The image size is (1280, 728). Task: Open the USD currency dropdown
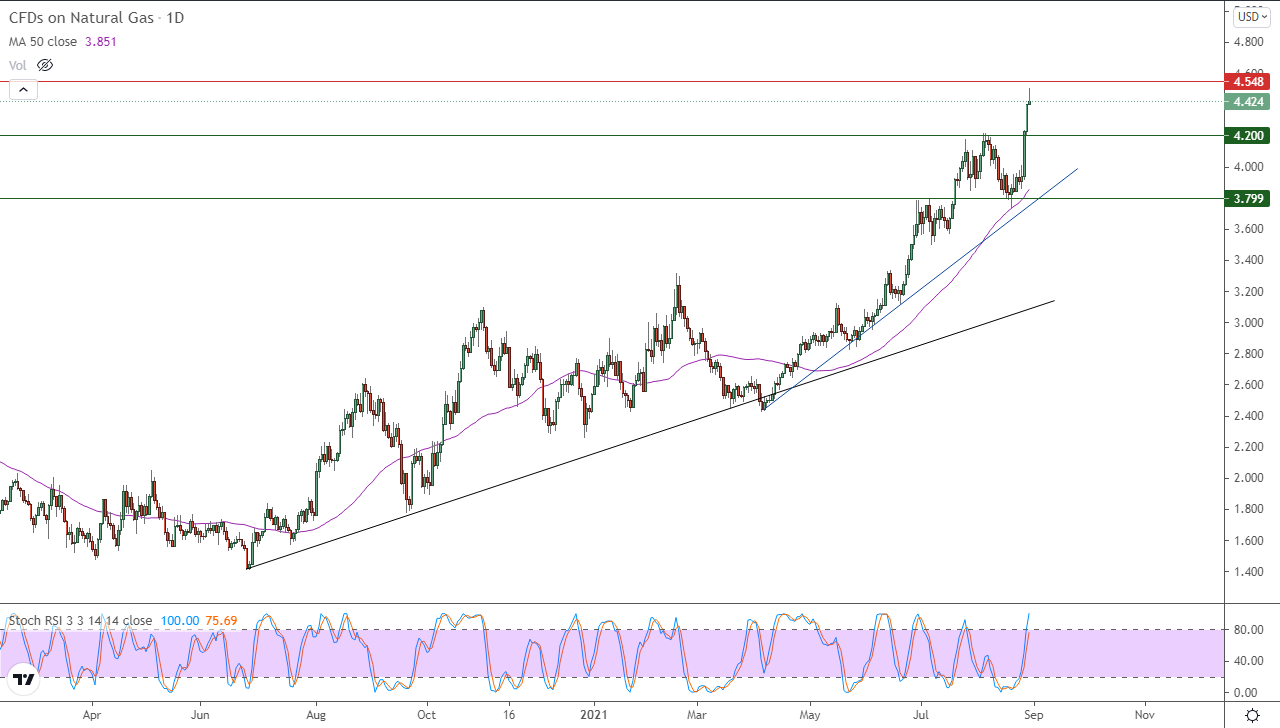(x=1251, y=16)
